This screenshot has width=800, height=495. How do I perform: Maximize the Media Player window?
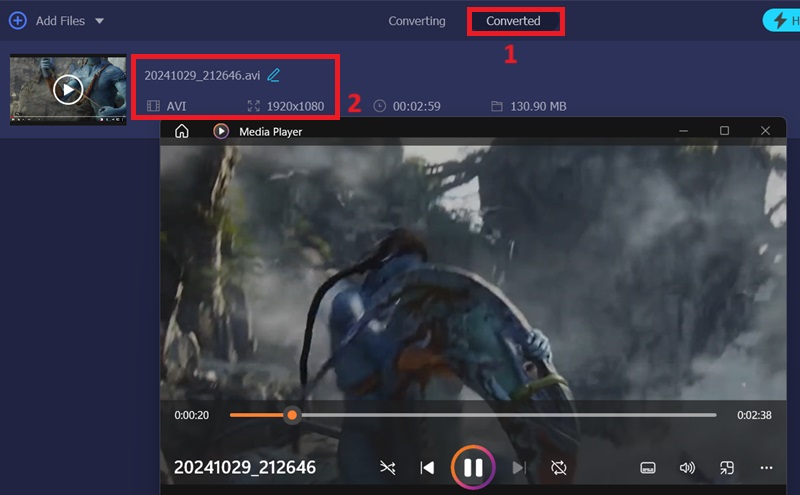[x=724, y=131]
